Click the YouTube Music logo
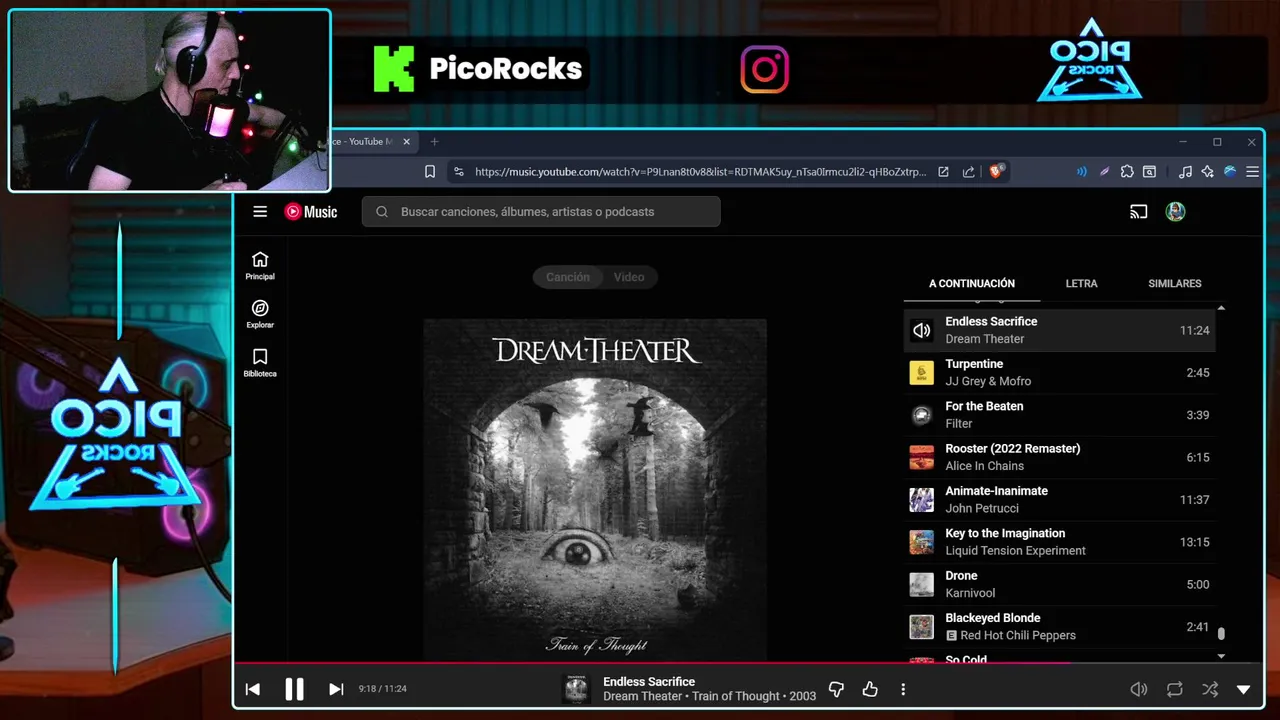The height and width of the screenshot is (720, 1280). pyautogui.click(x=311, y=211)
